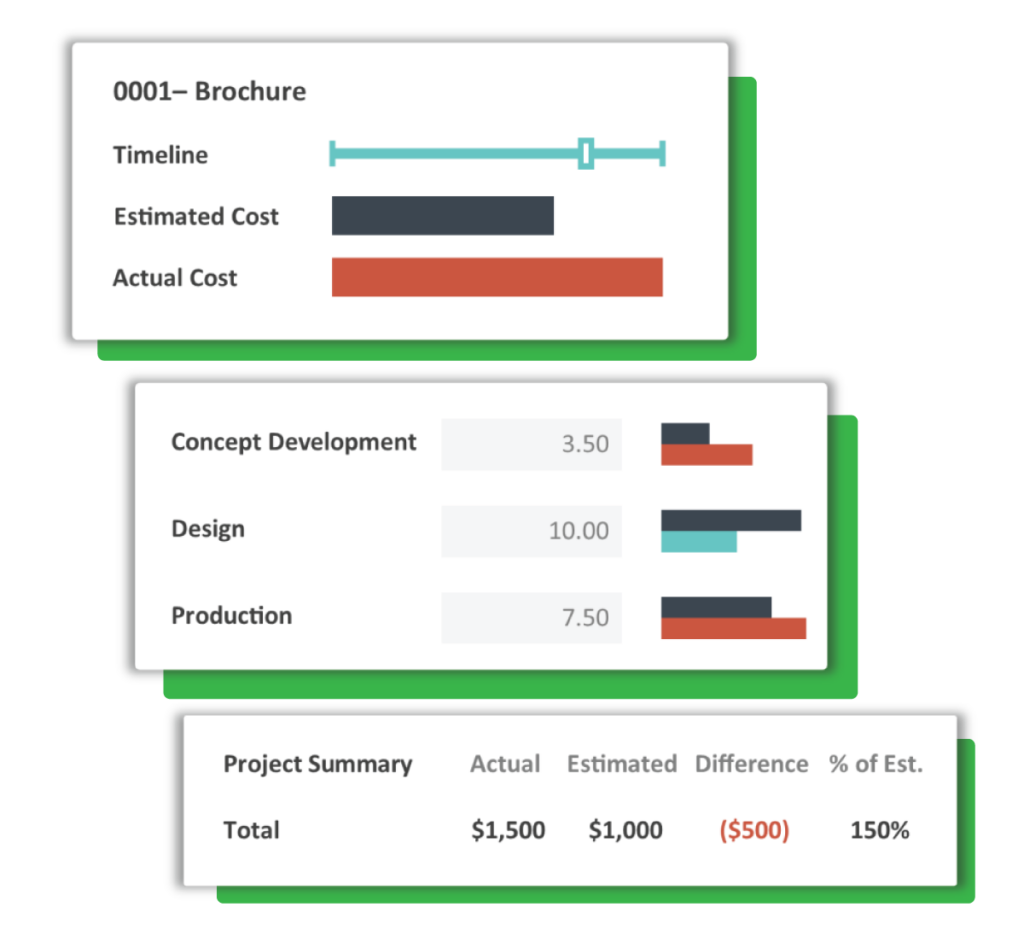Click the Concept Development hours field
This screenshot has width=1024, height=942.
tap(531, 444)
